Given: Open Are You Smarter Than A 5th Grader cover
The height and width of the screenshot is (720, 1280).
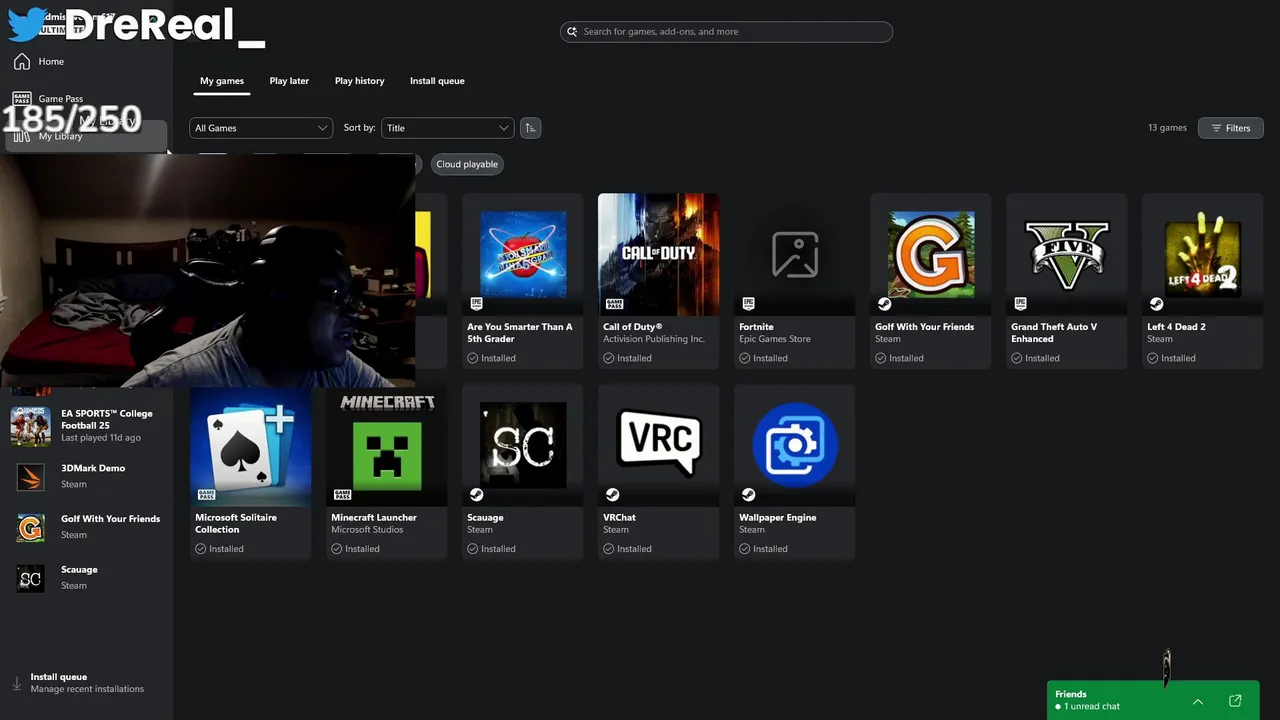Looking at the screenshot, I should 523,254.
